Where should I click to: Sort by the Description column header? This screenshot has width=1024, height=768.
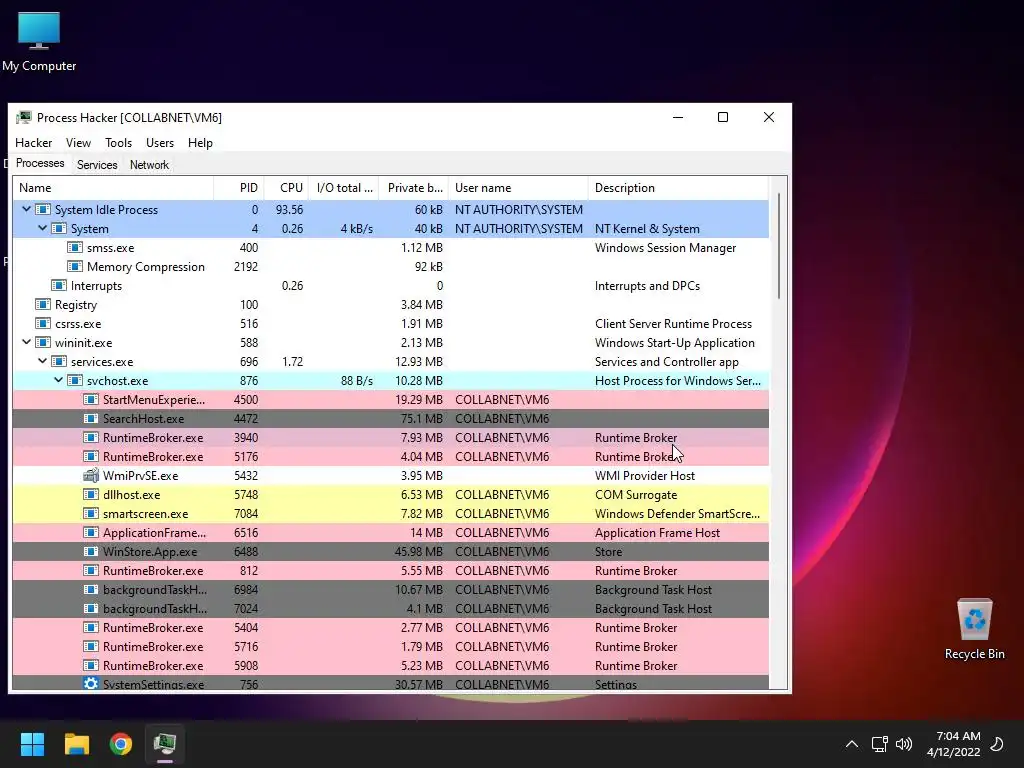tap(679, 188)
